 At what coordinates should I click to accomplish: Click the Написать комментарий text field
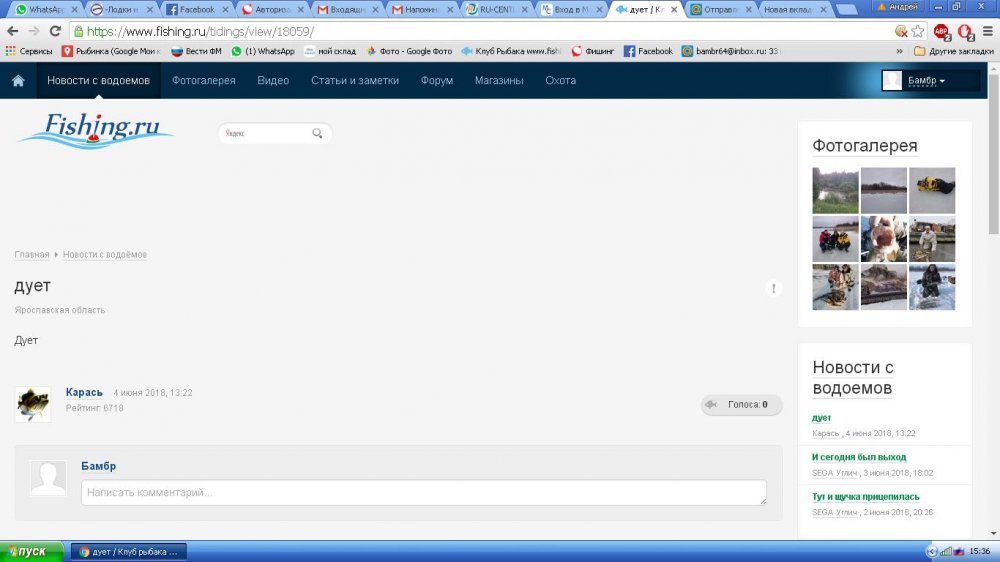coord(424,493)
